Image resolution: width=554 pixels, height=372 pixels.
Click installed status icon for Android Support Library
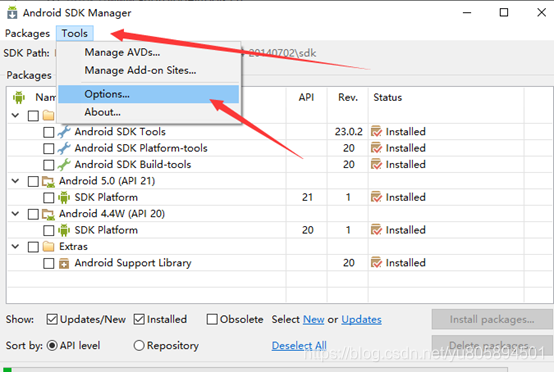pos(376,263)
